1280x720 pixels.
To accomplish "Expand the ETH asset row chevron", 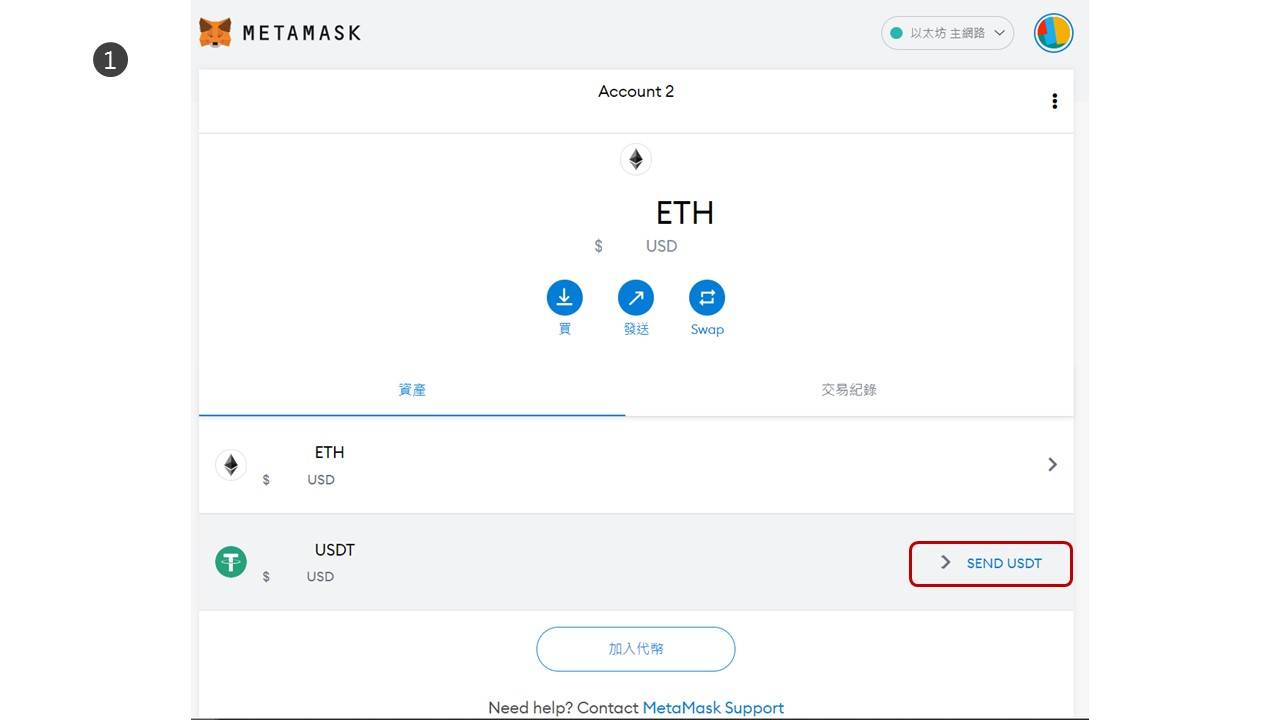I will click(x=1052, y=464).
